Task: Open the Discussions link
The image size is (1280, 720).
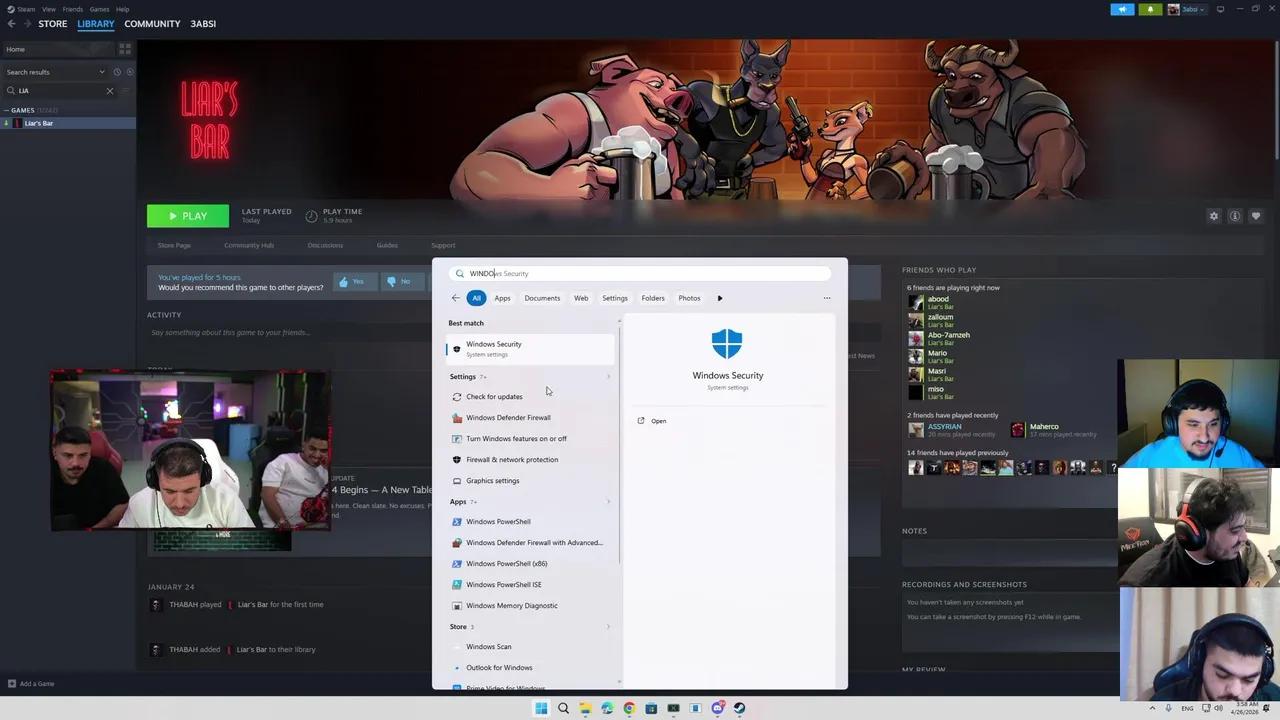Action: point(325,245)
